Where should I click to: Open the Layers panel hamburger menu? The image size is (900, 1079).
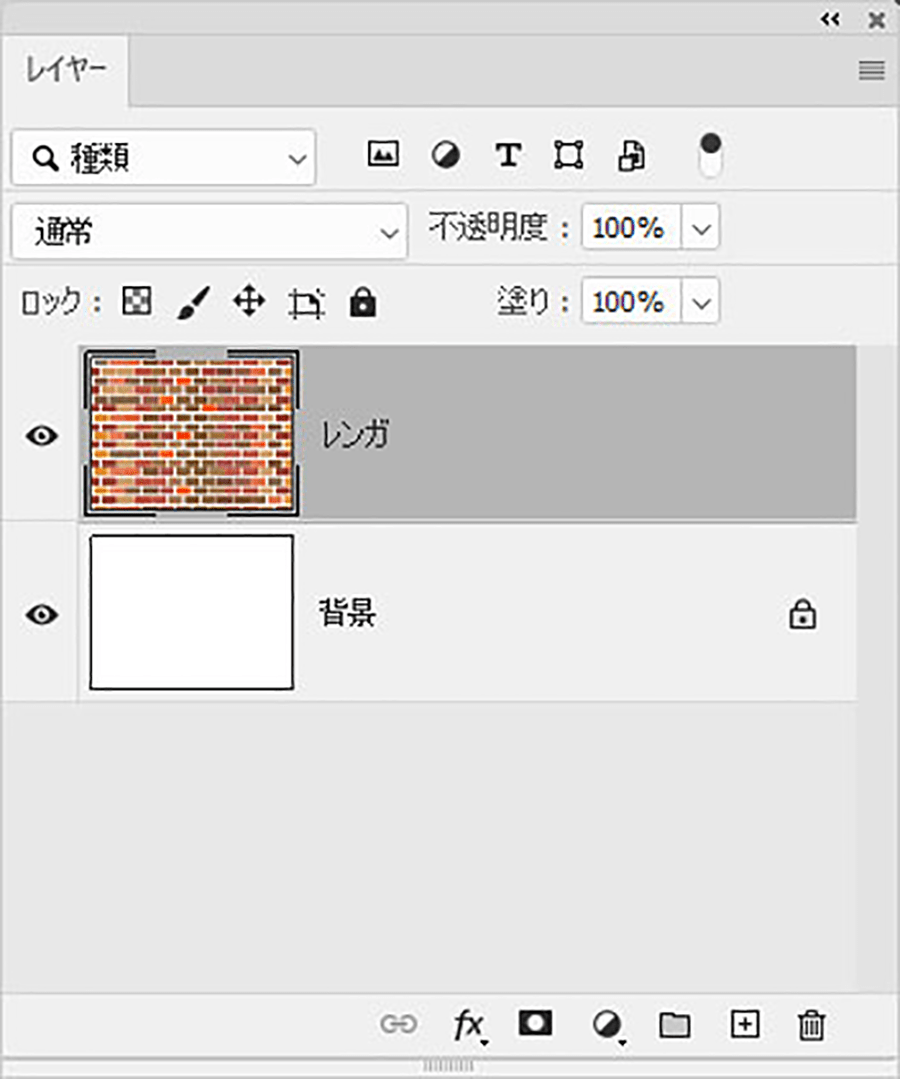pyautogui.click(x=872, y=70)
